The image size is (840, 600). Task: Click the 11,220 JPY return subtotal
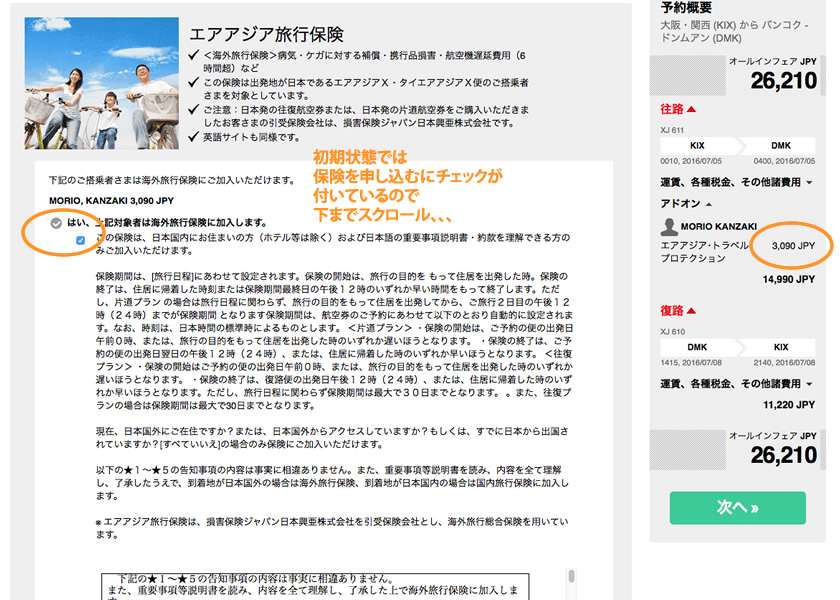[789, 405]
